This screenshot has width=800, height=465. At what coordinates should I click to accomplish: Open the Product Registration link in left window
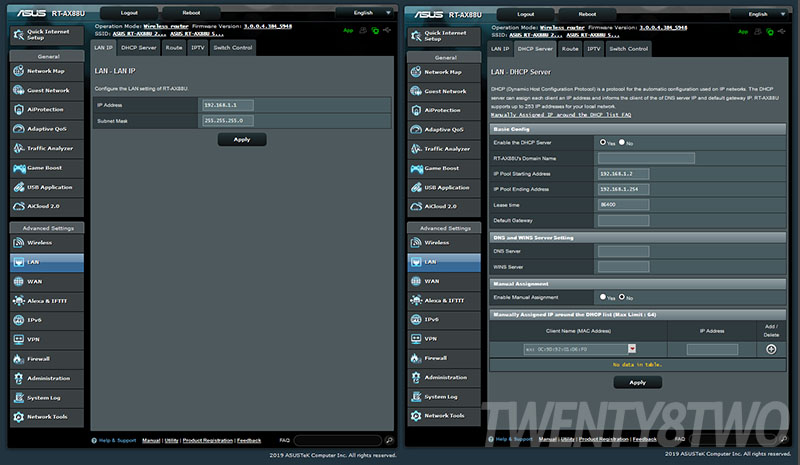pos(208,440)
